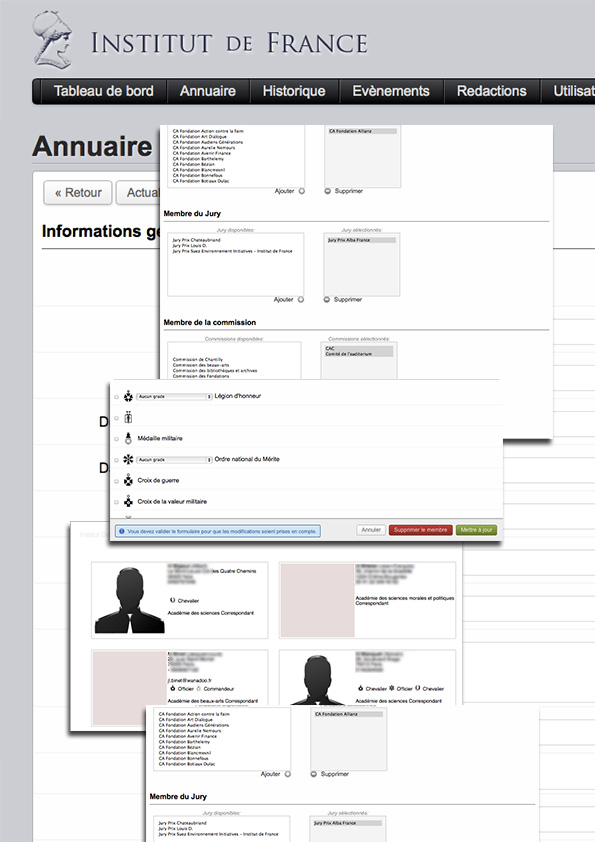The height and width of the screenshot is (842, 595).
Task: Click the Médaille militaire medal icon
Action: [128, 438]
